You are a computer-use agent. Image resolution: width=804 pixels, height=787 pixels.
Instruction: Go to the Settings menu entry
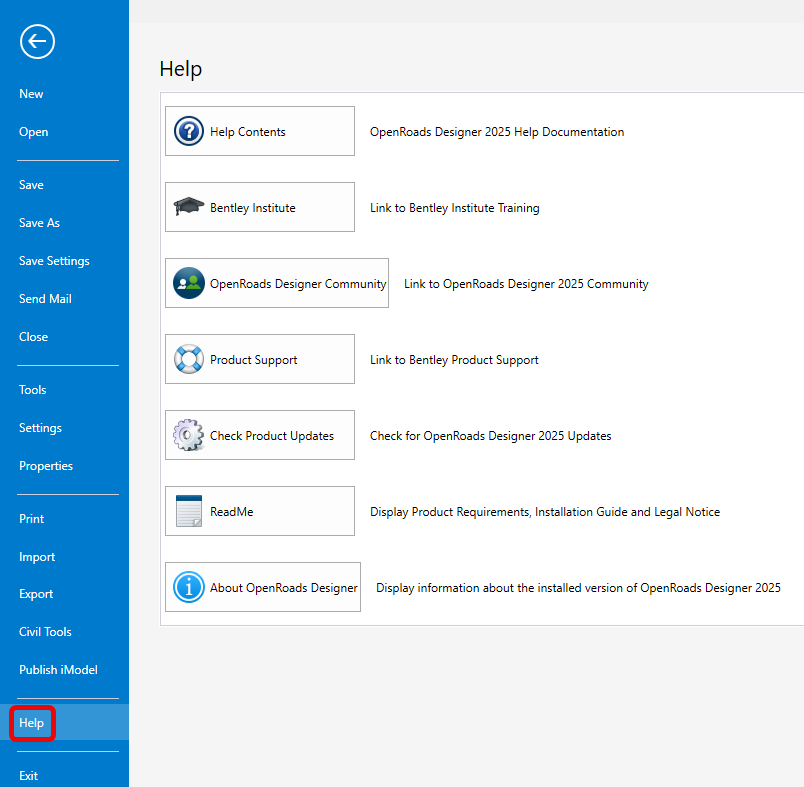click(40, 428)
